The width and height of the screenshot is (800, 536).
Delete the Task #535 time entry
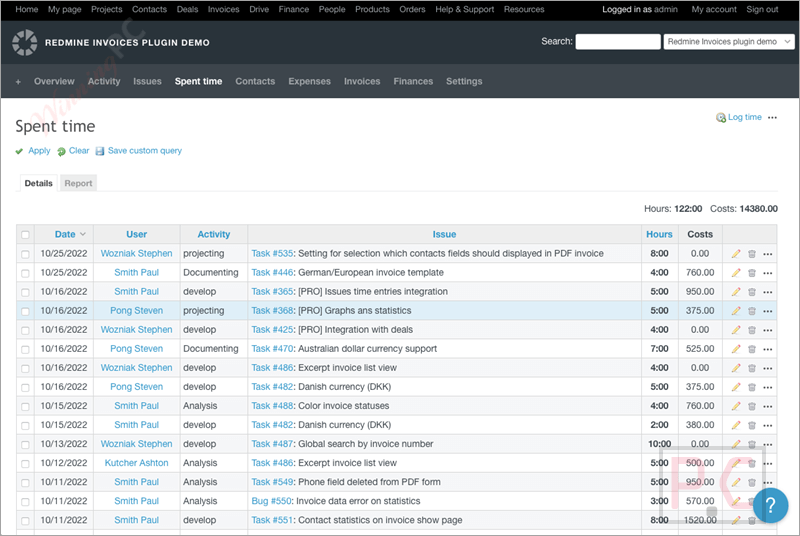pos(752,253)
